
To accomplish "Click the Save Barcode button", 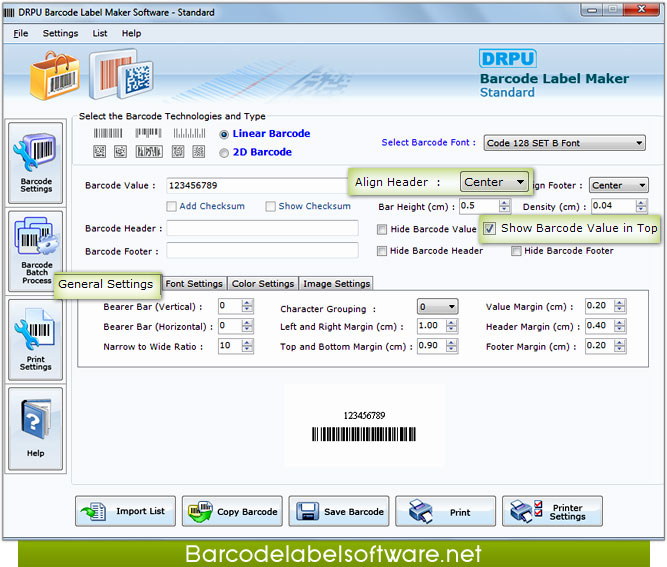I will tap(339, 511).
